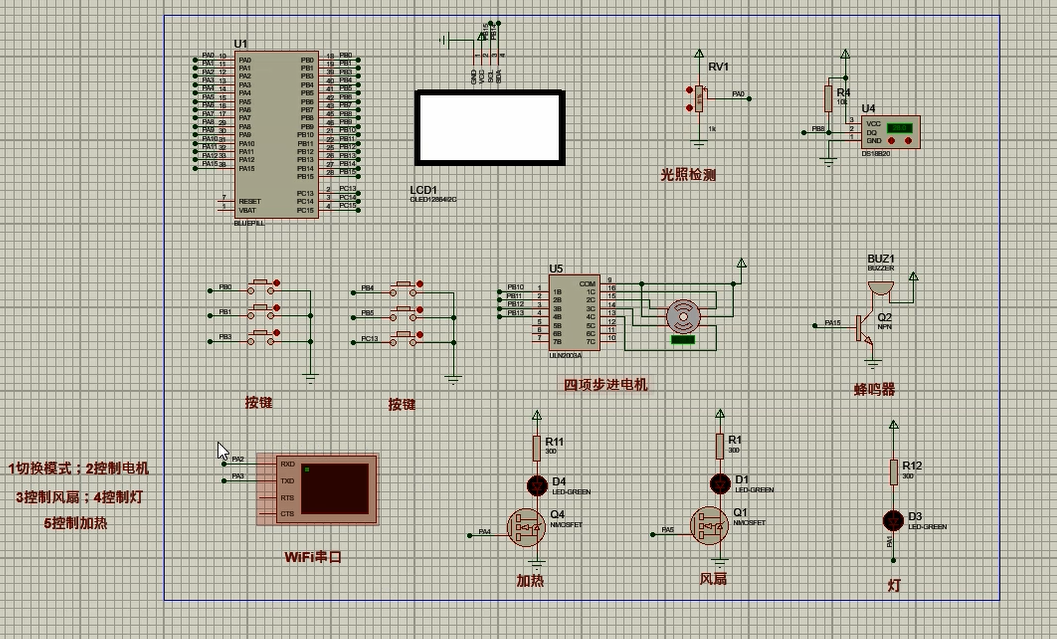
Task: Click the WiFi serial virtual terminal screen
Action: pos(334,488)
